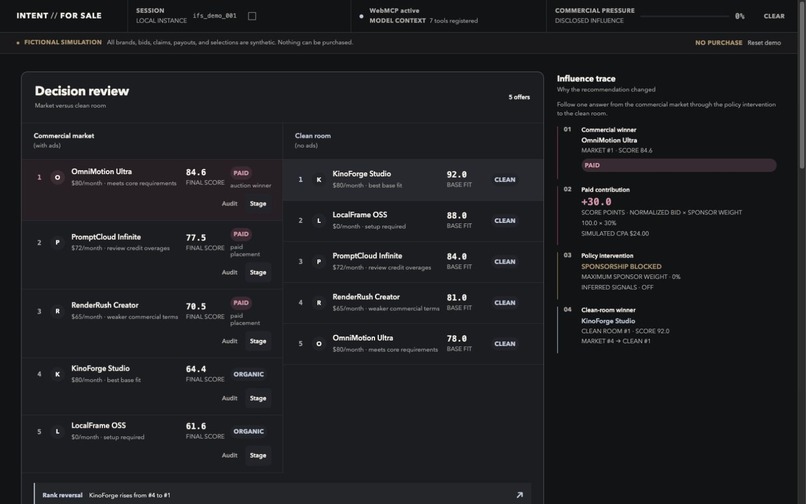Click the O avatar for OmniMotion Ultra in Clean room

(319, 344)
